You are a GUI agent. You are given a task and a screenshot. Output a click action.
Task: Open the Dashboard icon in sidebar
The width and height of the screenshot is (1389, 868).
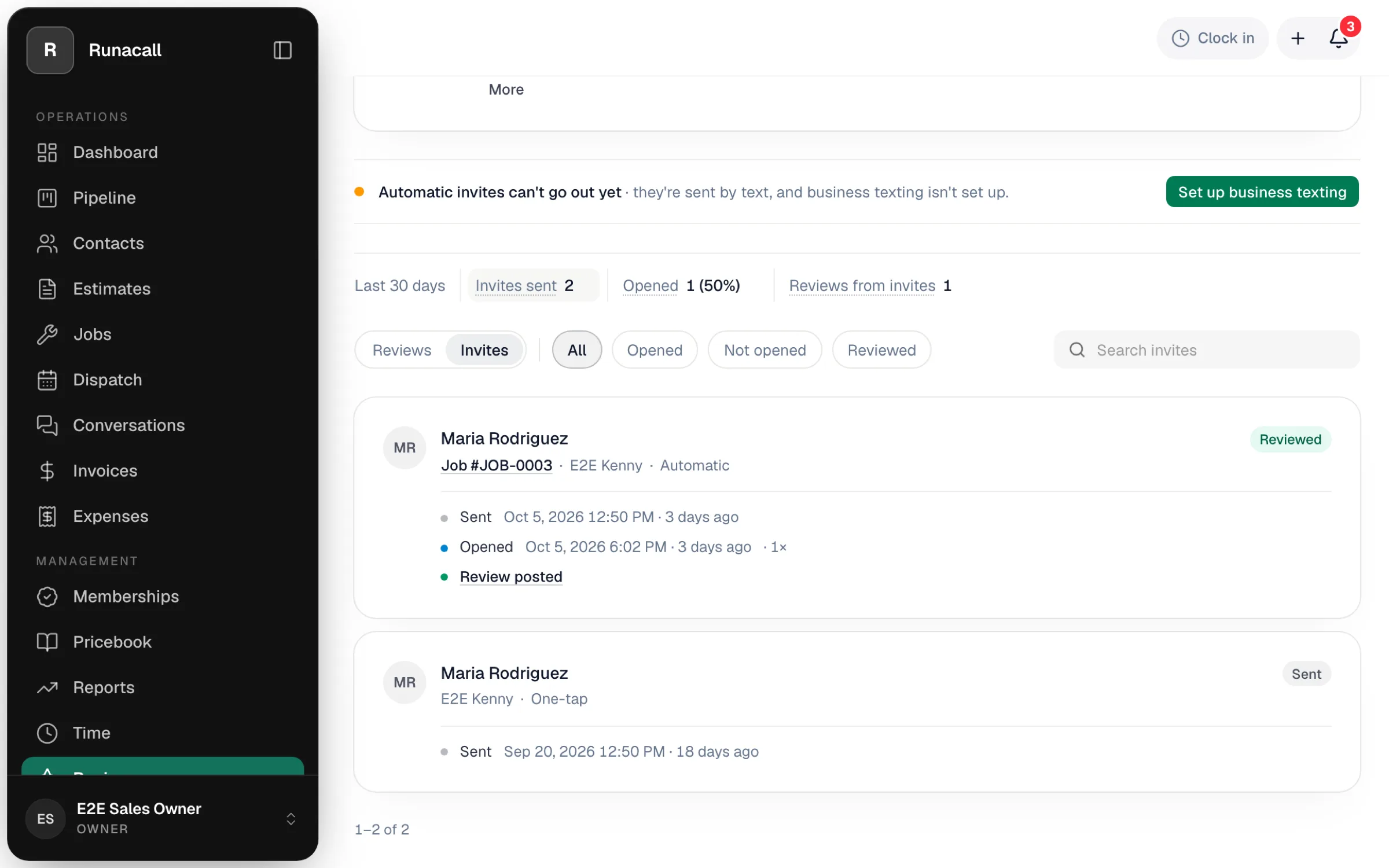tap(47, 153)
